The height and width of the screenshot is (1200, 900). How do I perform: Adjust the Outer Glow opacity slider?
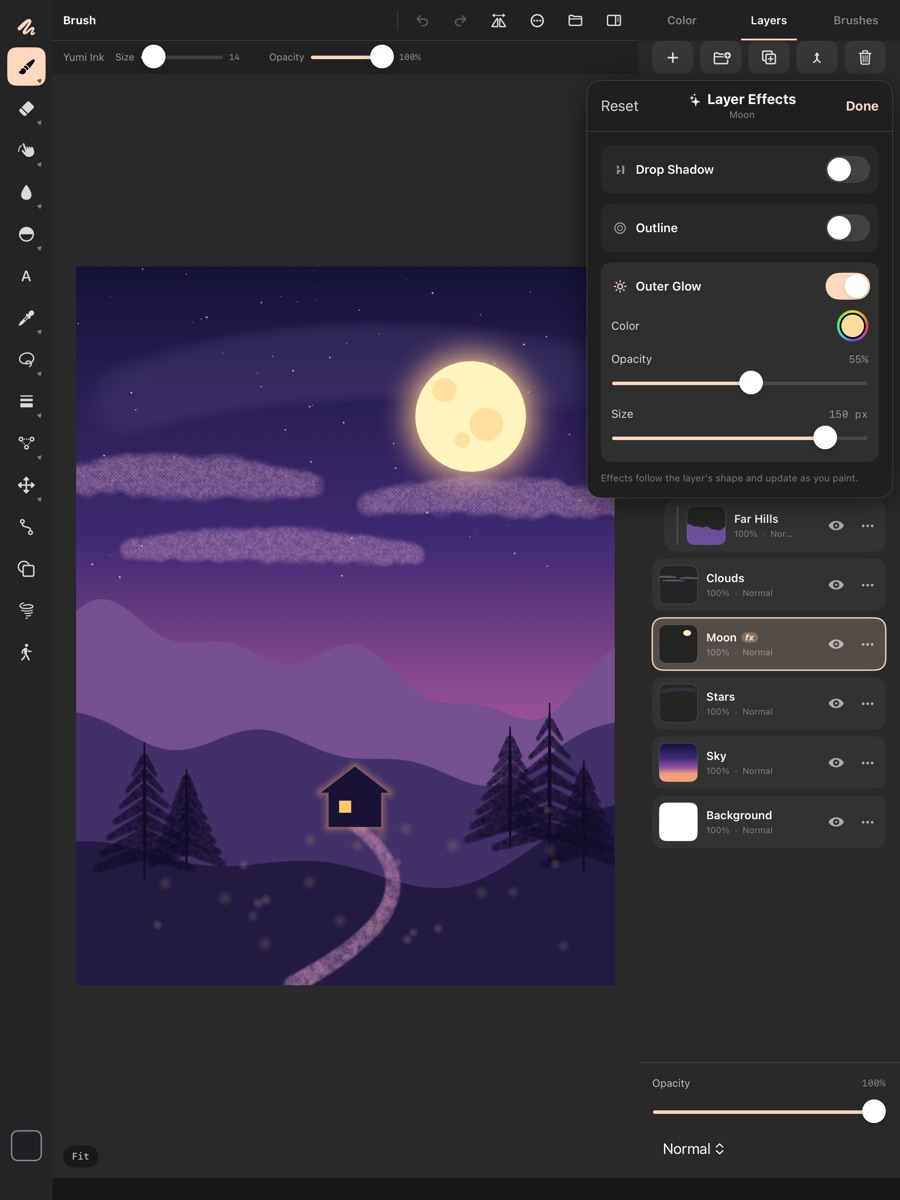[x=740, y=383]
